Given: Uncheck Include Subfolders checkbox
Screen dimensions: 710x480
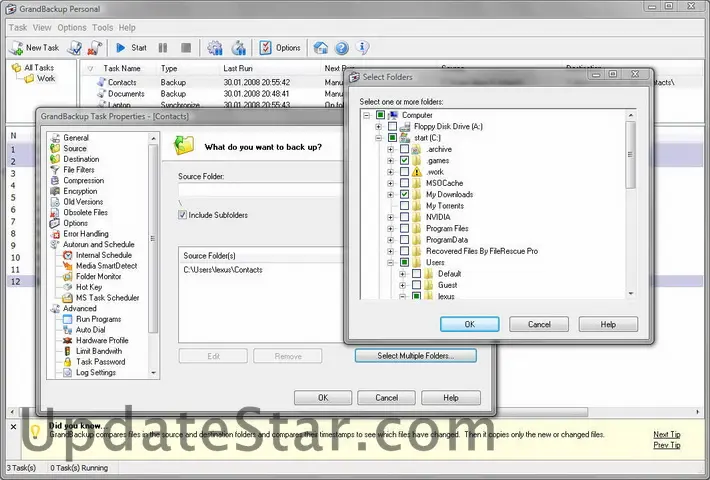Looking at the screenshot, I should pos(183,215).
